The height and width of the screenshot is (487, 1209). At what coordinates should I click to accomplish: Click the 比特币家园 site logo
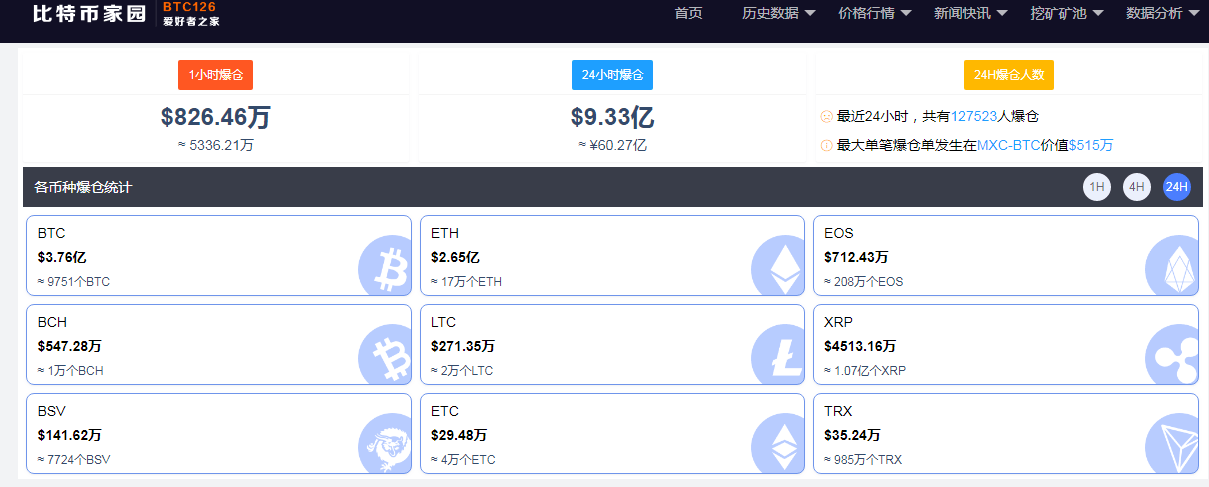coord(126,14)
